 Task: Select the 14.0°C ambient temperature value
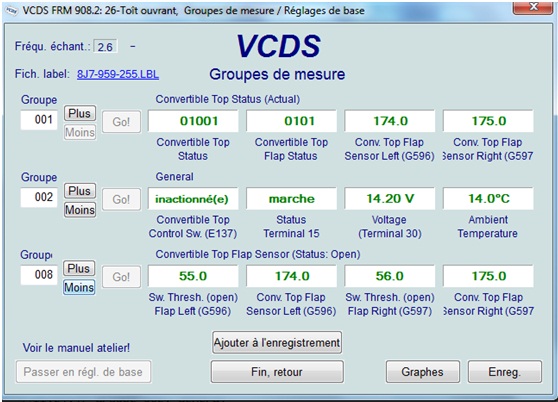coord(488,199)
